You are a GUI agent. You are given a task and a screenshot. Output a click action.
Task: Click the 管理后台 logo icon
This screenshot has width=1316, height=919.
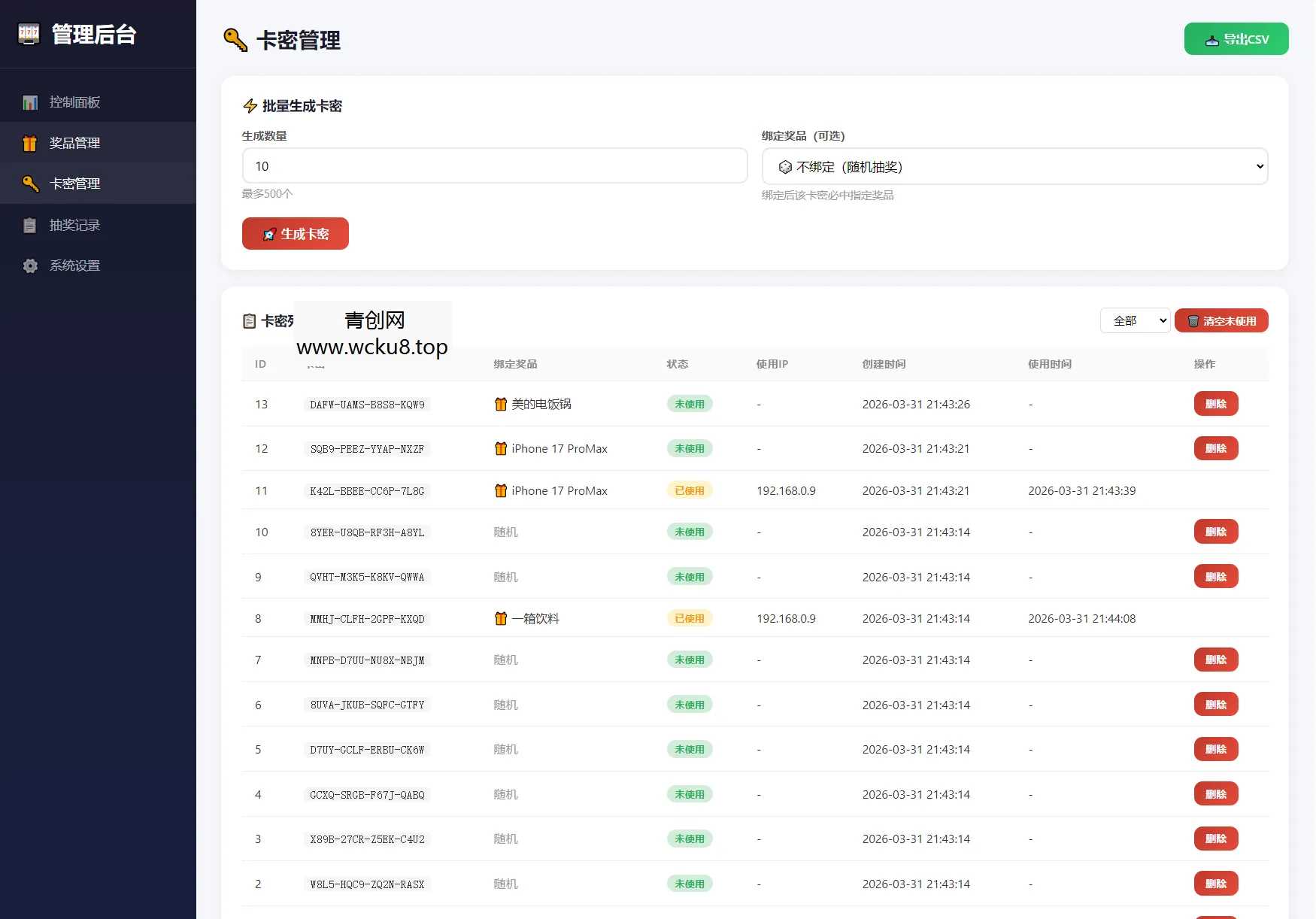tap(29, 34)
